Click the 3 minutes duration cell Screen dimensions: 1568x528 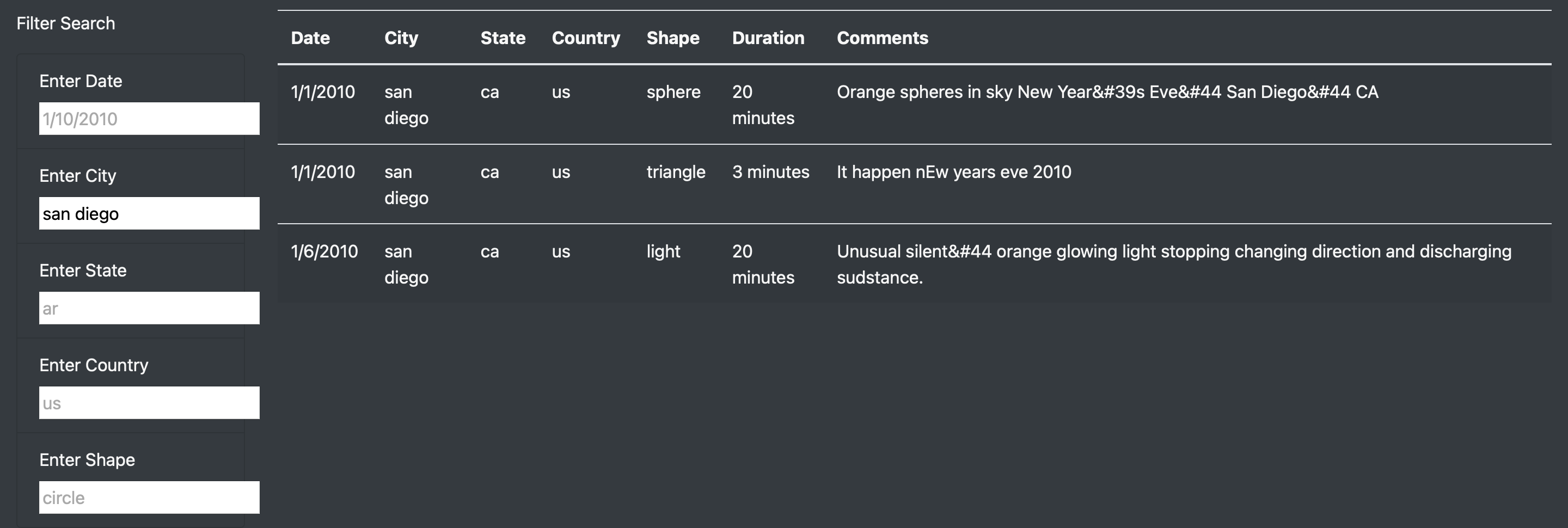pyautogui.click(x=770, y=172)
